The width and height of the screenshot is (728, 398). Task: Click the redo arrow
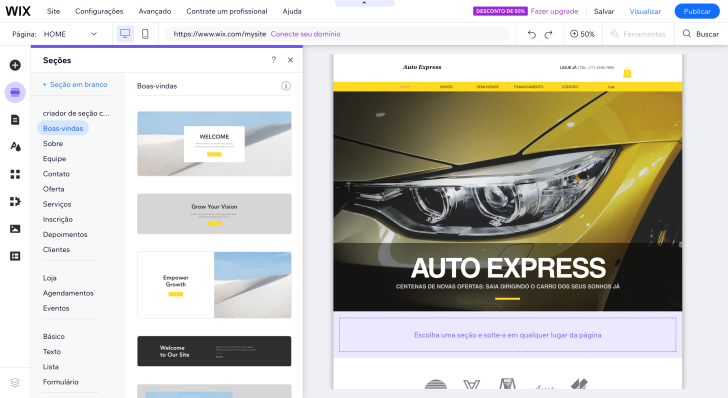click(x=548, y=34)
